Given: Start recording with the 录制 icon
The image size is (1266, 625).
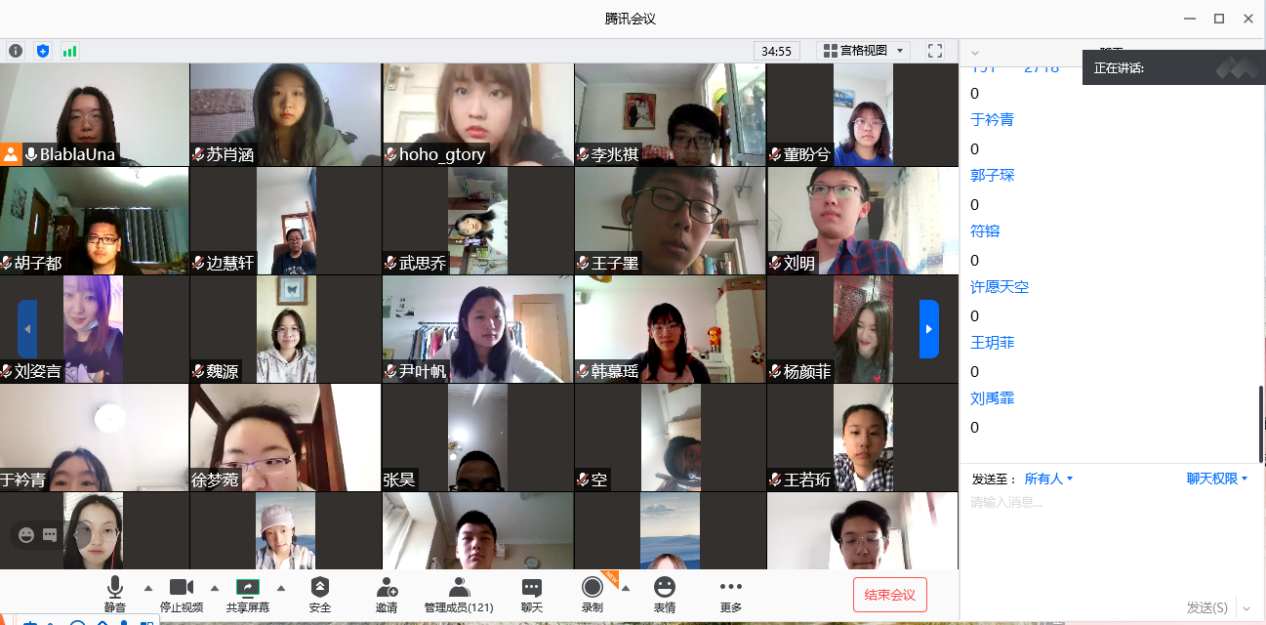Looking at the screenshot, I should pos(592,590).
